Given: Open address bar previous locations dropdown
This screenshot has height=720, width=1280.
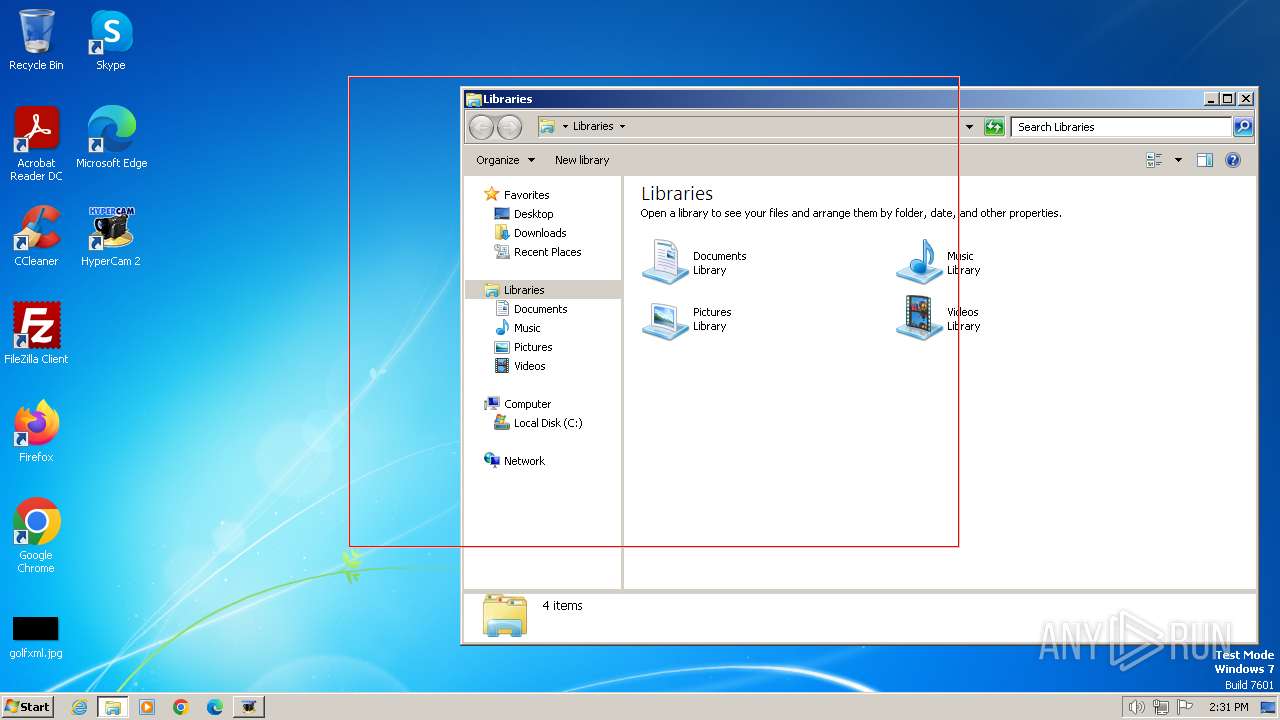Looking at the screenshot, I should 969,127.
